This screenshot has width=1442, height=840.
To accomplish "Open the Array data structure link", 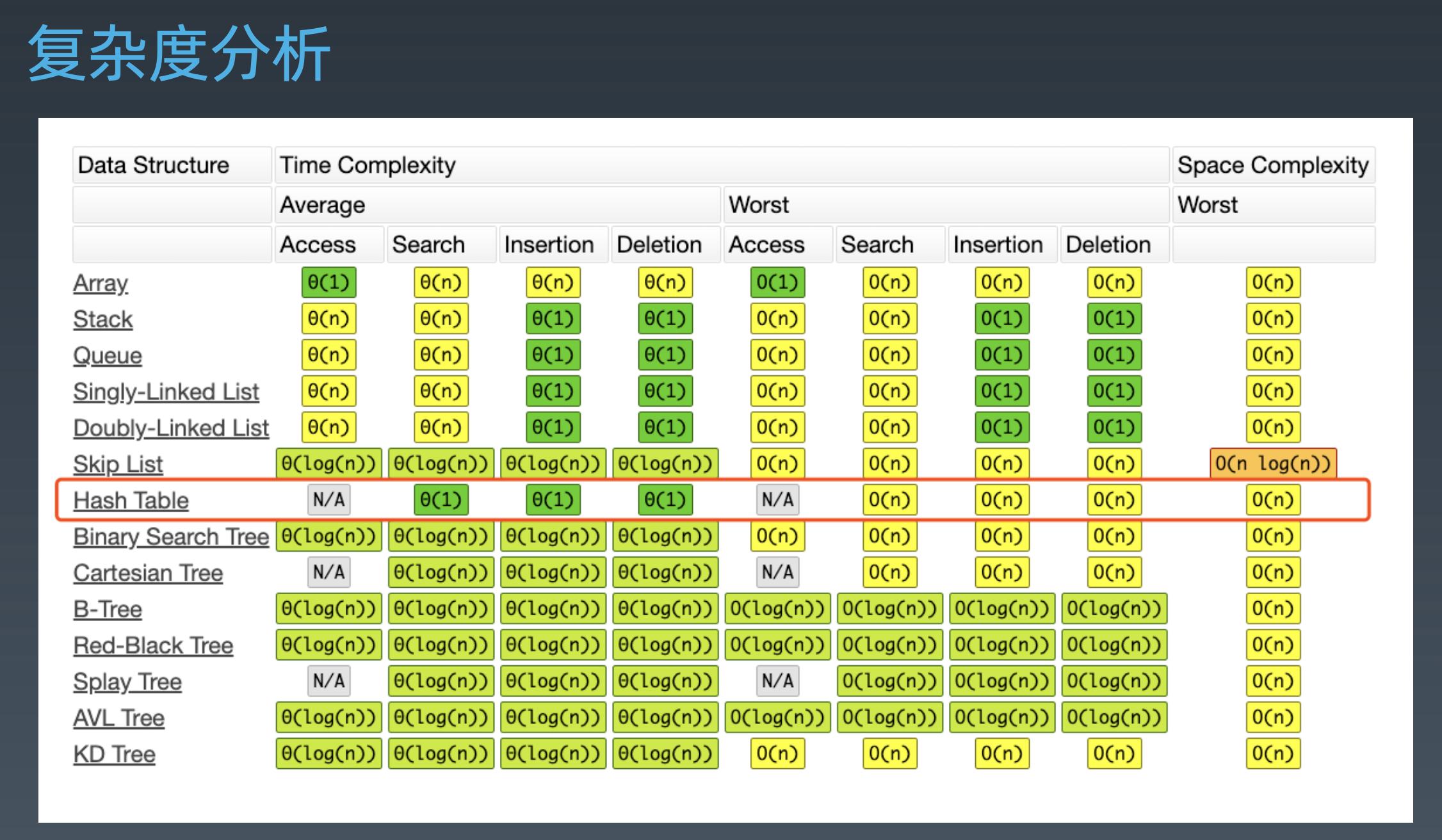I will click(101, 283).
